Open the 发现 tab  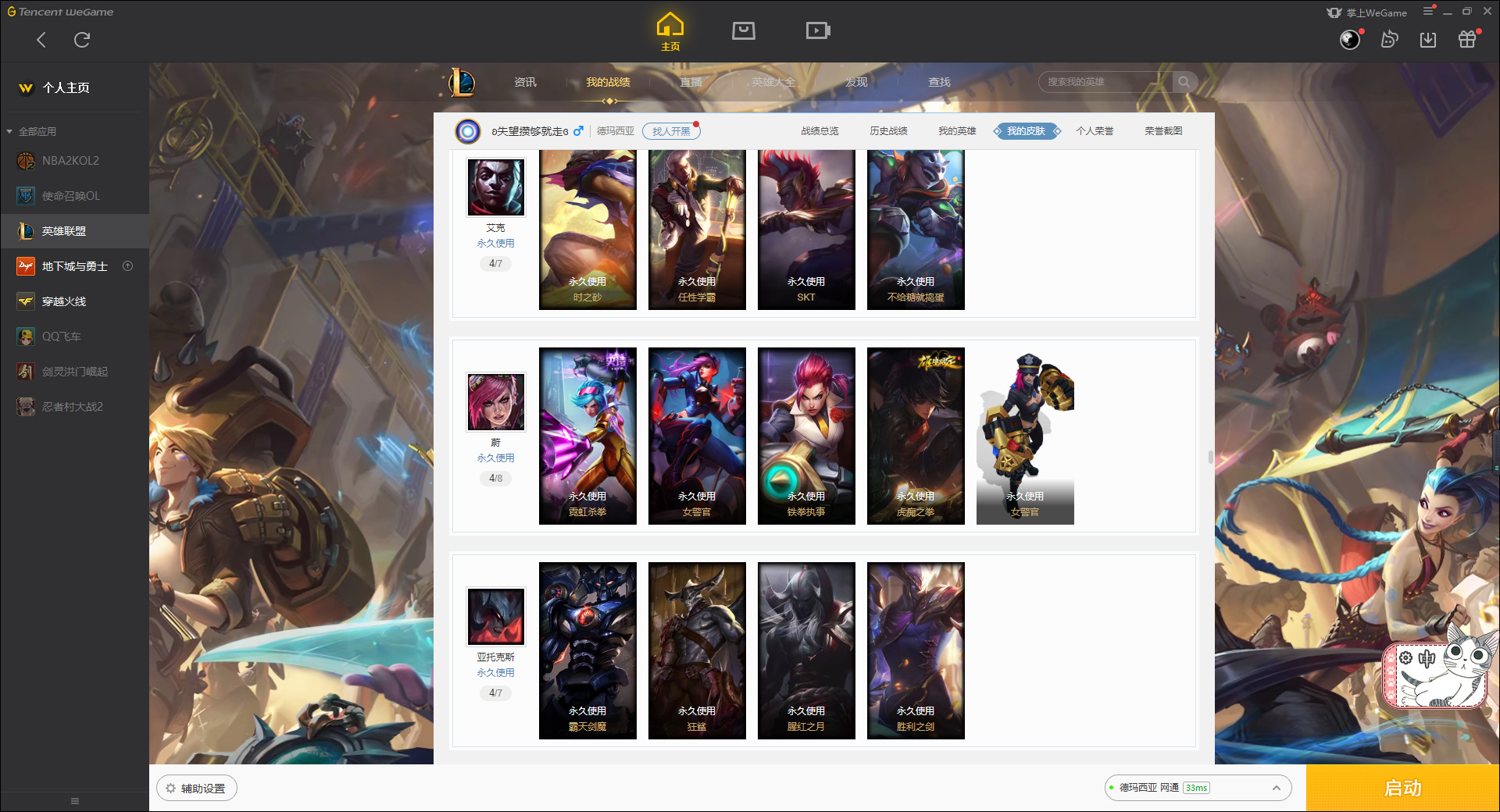click(x=856, y=82)
